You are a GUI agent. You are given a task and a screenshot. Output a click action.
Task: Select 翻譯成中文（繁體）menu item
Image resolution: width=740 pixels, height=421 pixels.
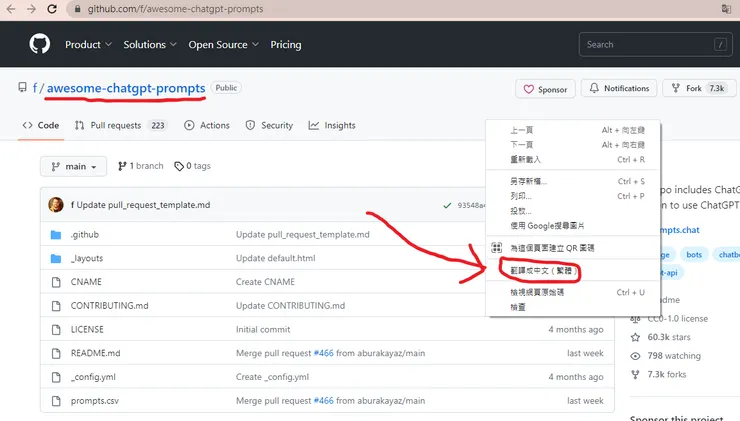pyautogui.click(x=573, y=270)
